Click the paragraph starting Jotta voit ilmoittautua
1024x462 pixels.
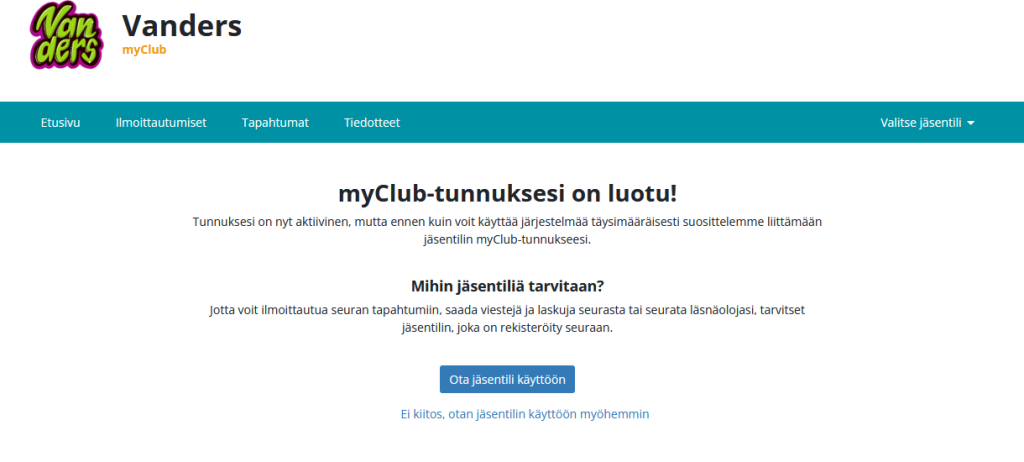pyautogui.click(x=512, y=310)
